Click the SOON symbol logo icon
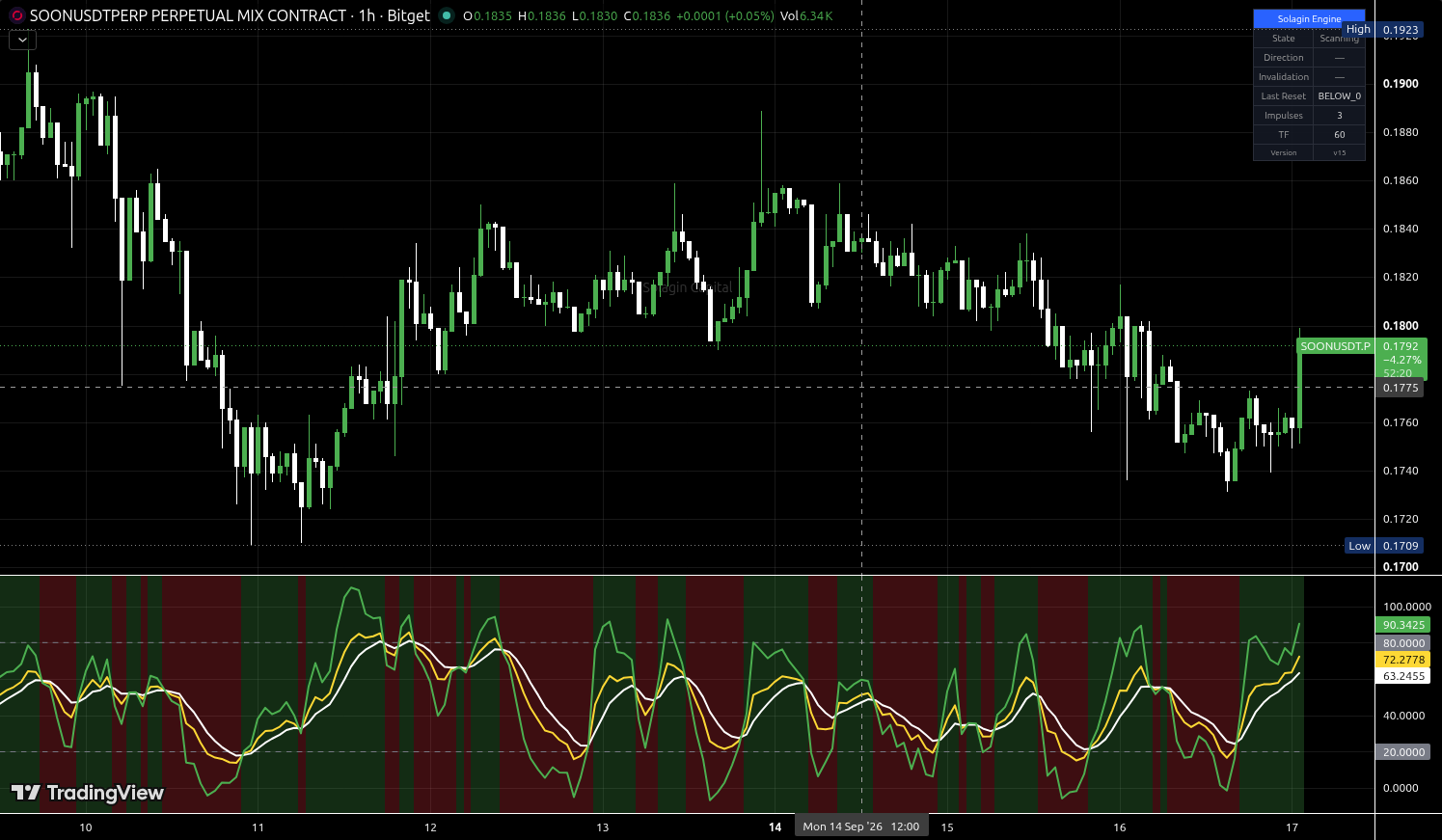Viewport: 1442px width, 840px height. (15, 15)
